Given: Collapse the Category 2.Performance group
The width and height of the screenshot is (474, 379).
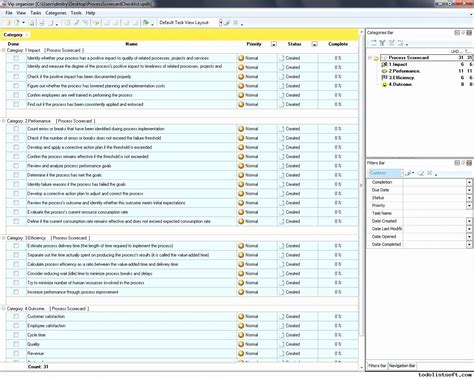Looking at the screenshot, I should pyautogui.click(x=3, y=121).
